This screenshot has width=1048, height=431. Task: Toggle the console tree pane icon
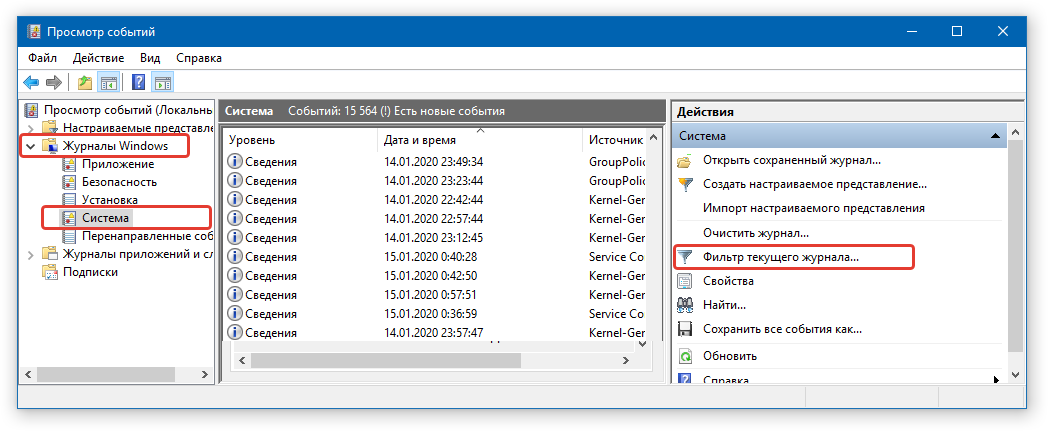(x=108, y=82)
